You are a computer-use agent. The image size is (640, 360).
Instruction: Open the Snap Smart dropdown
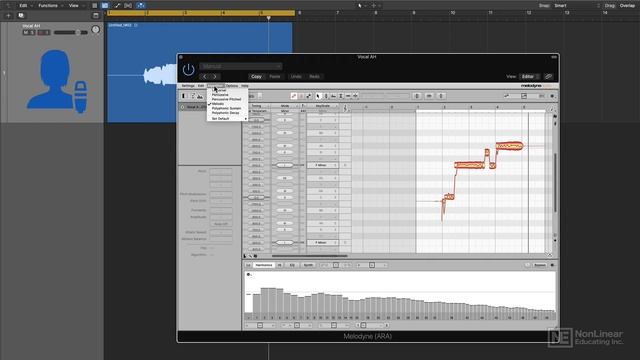577,6
